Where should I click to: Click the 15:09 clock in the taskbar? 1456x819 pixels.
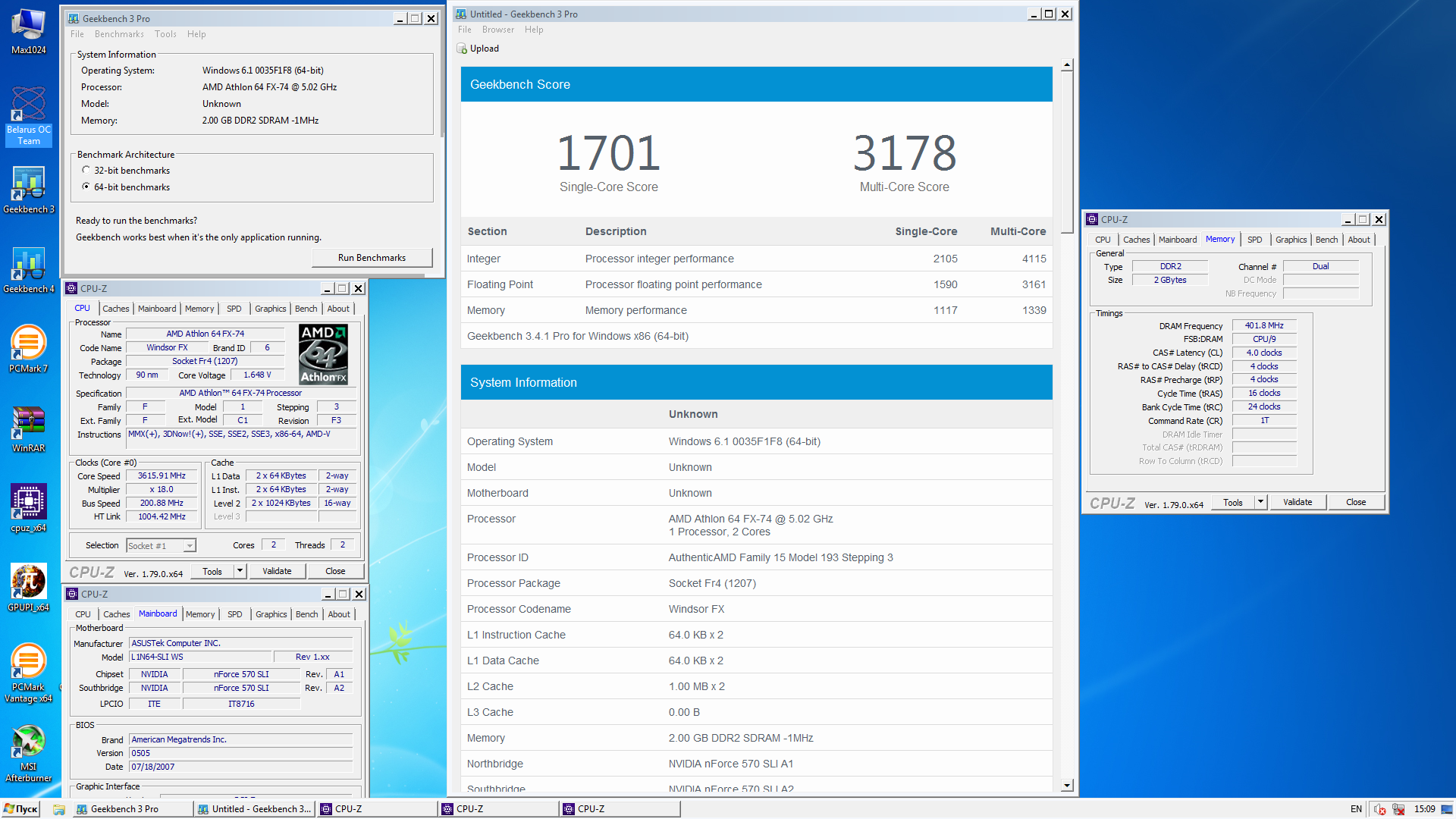click(x=1424, y=809)
